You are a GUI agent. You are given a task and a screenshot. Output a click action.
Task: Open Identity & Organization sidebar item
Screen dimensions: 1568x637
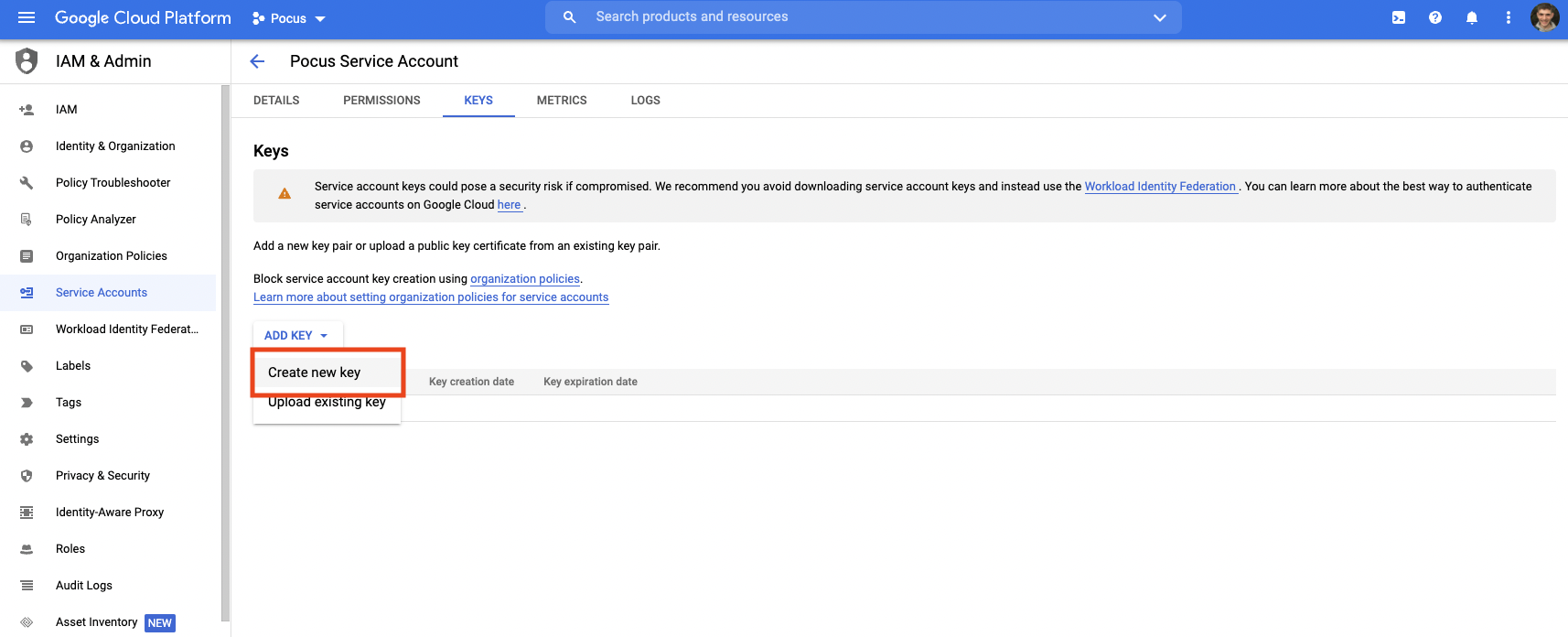[x=108, y=146]
